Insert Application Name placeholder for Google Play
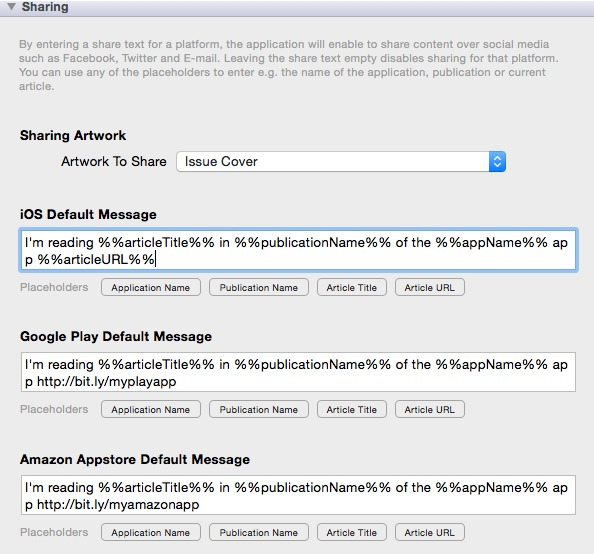This screenshot has height=554, width=594. (x=151, y=410)
